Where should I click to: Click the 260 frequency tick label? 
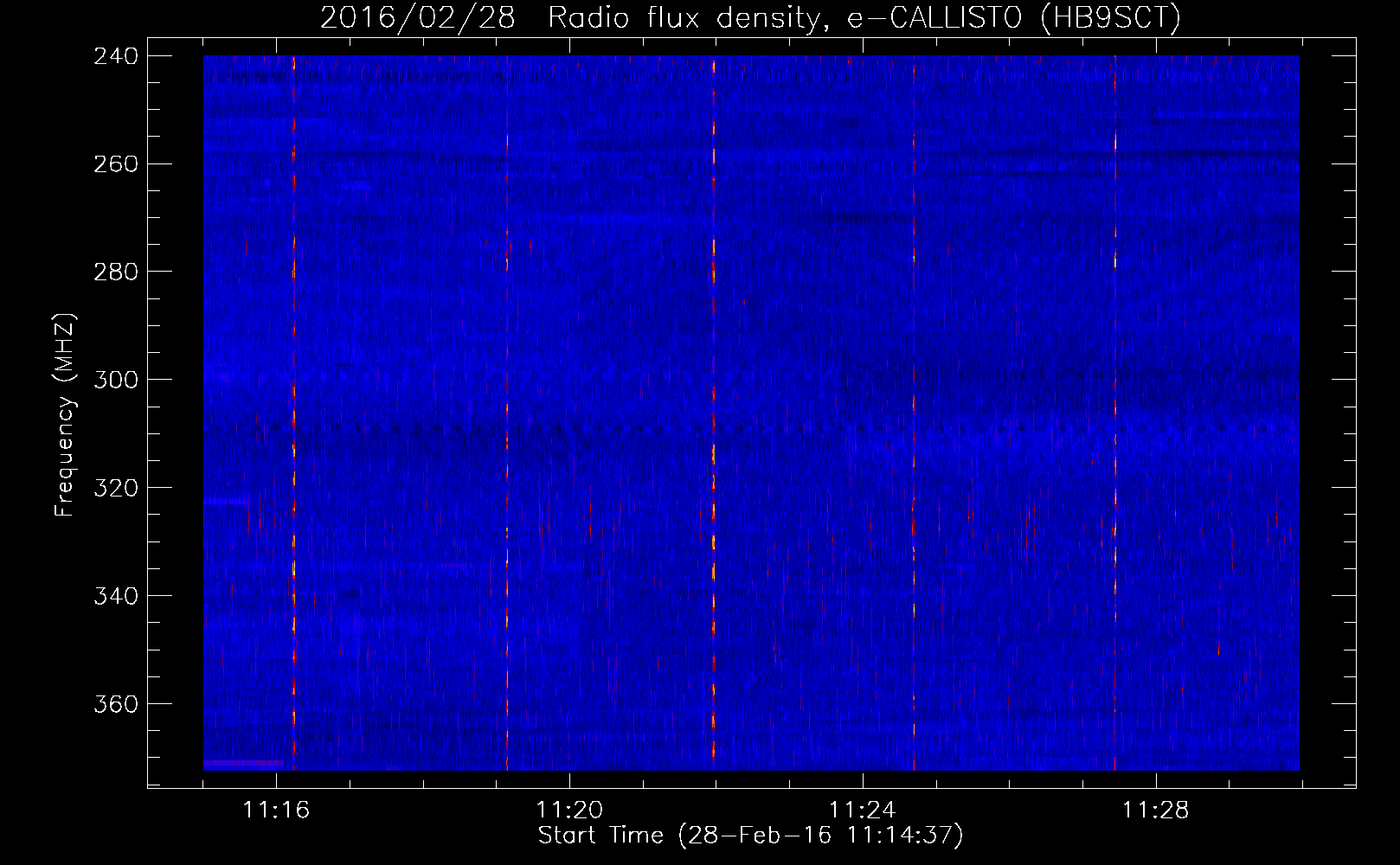pos(116,164)
